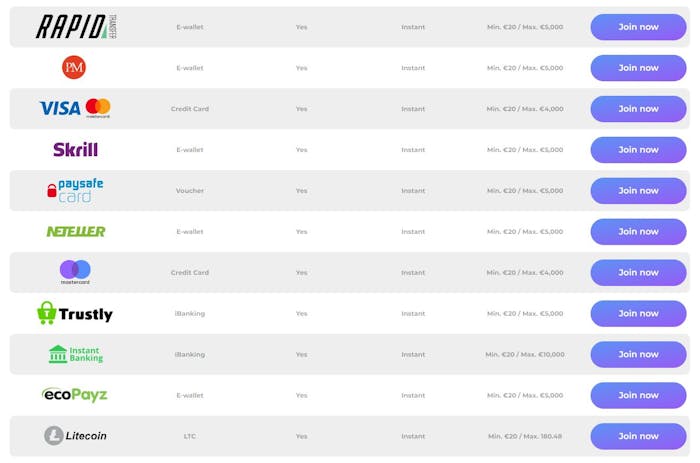Click Join now in the Trustly row

[638, 313]
